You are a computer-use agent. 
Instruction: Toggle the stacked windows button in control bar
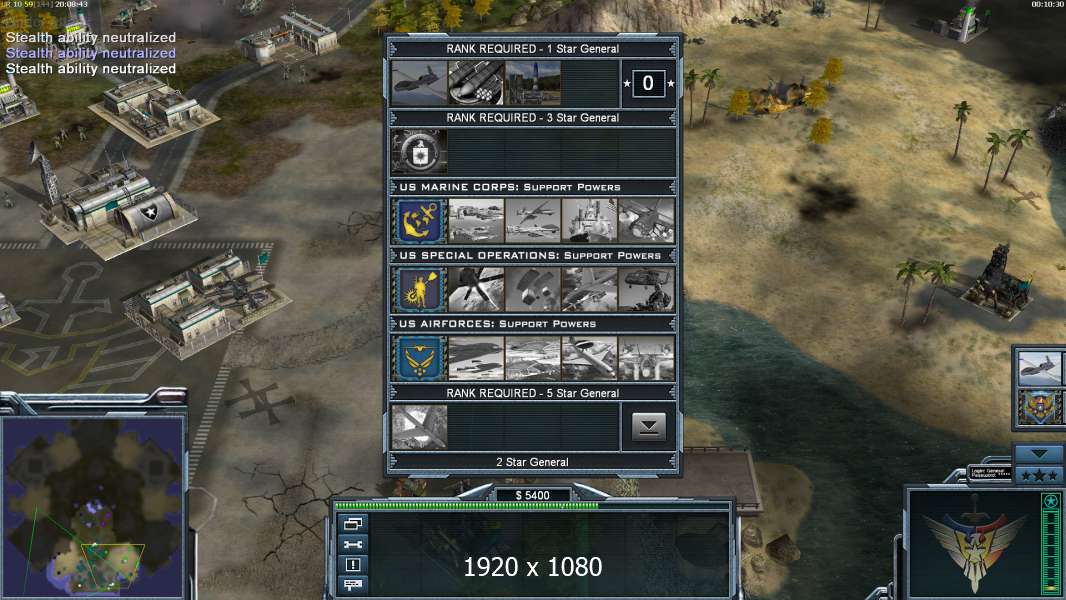tap(353, 524)
